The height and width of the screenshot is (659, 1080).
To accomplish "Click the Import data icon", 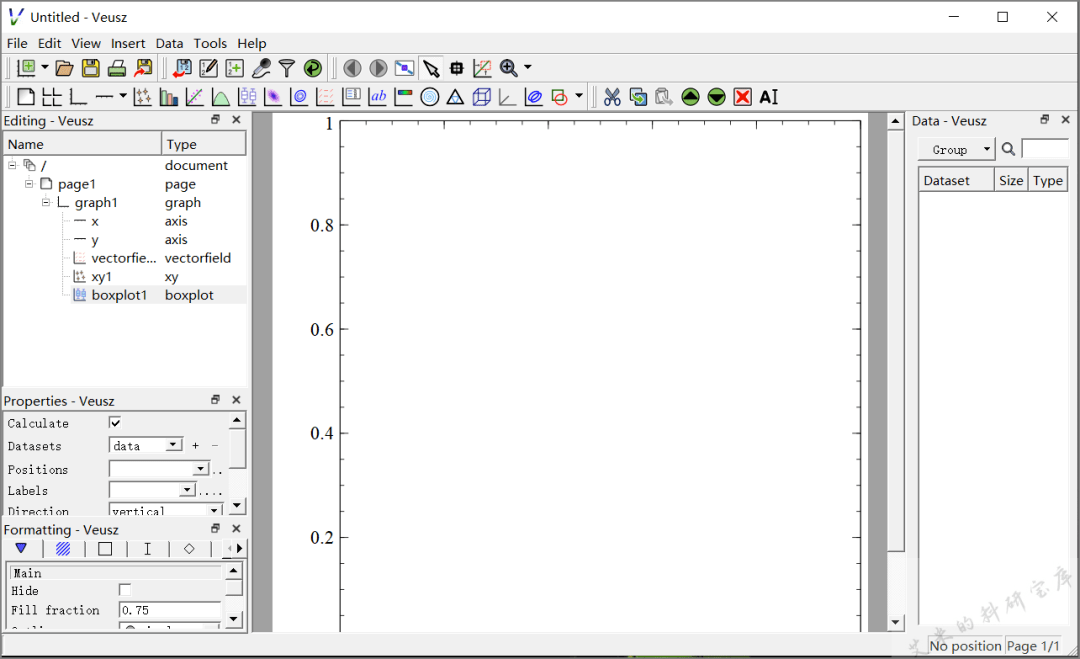I will [x=183, y=67].
